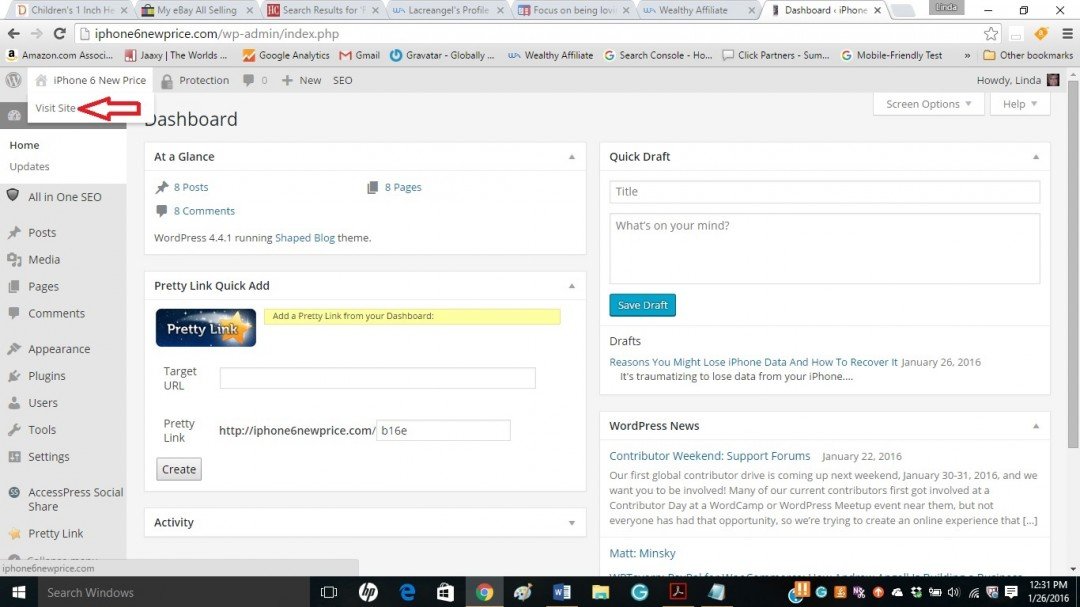Image resolution: width=1080 pixels, height=607 pixels.
Task: Open Microsoft Edge from taskbar
Action: [x=408, y=593]
